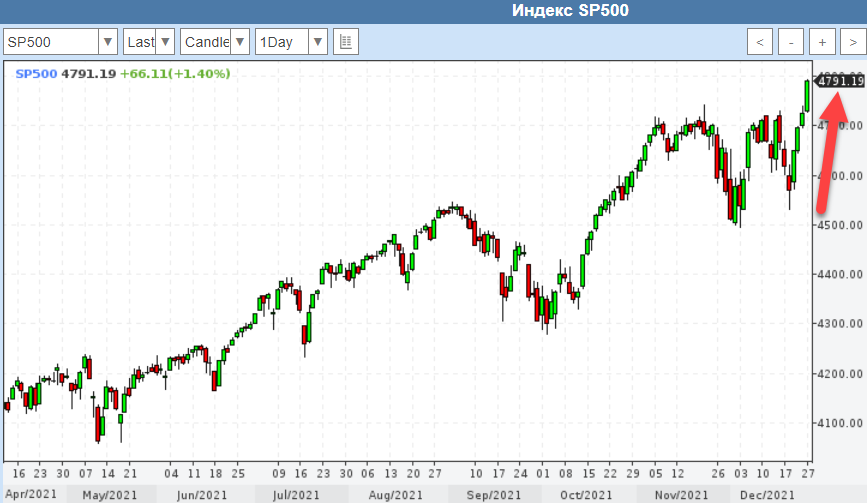Open the Candle chart type dropdown
Image resolution: width=867 pixels, height=503 pixels.
(x=215, y=42)
